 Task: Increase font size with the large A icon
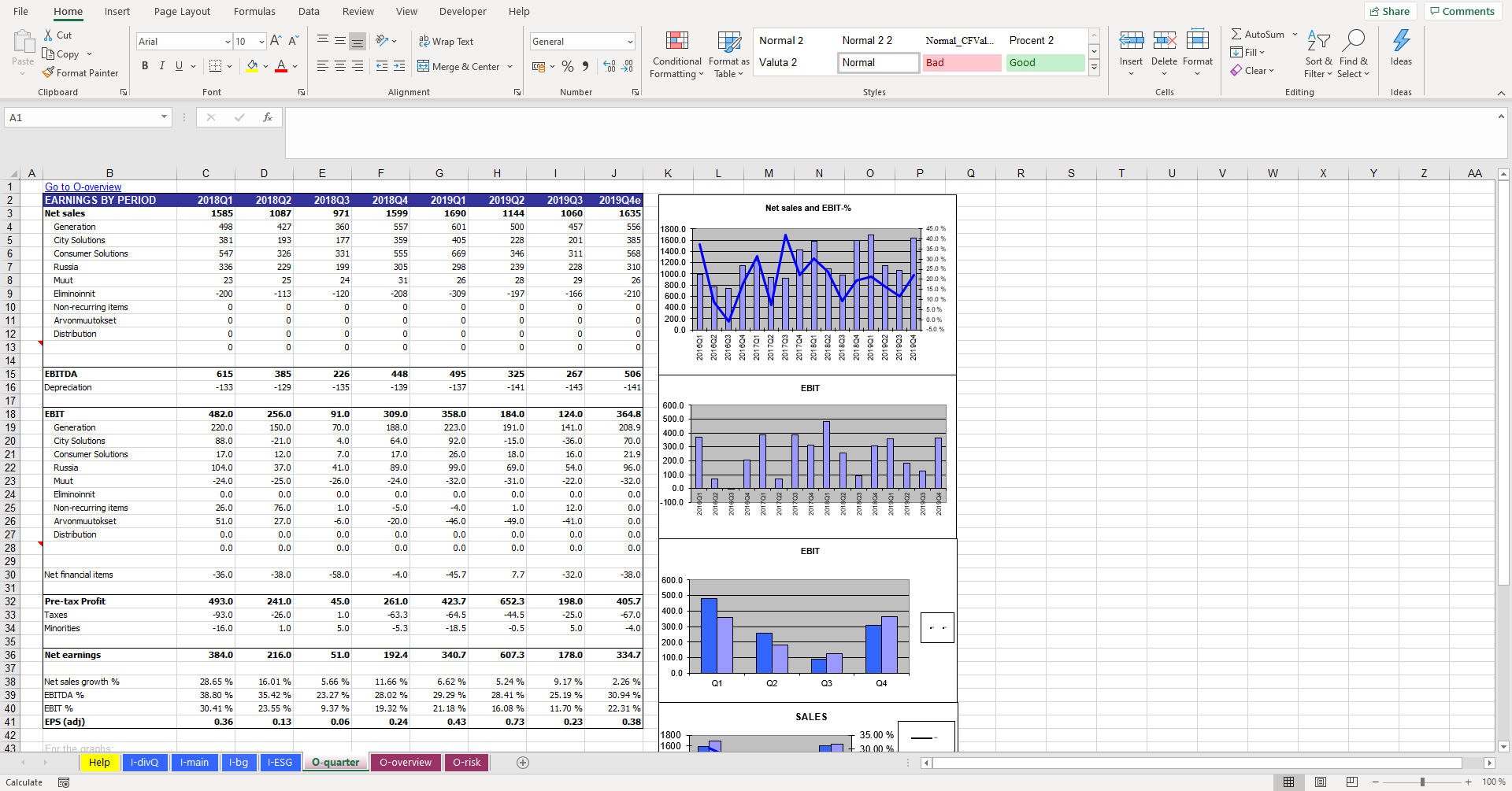[276, 41]
